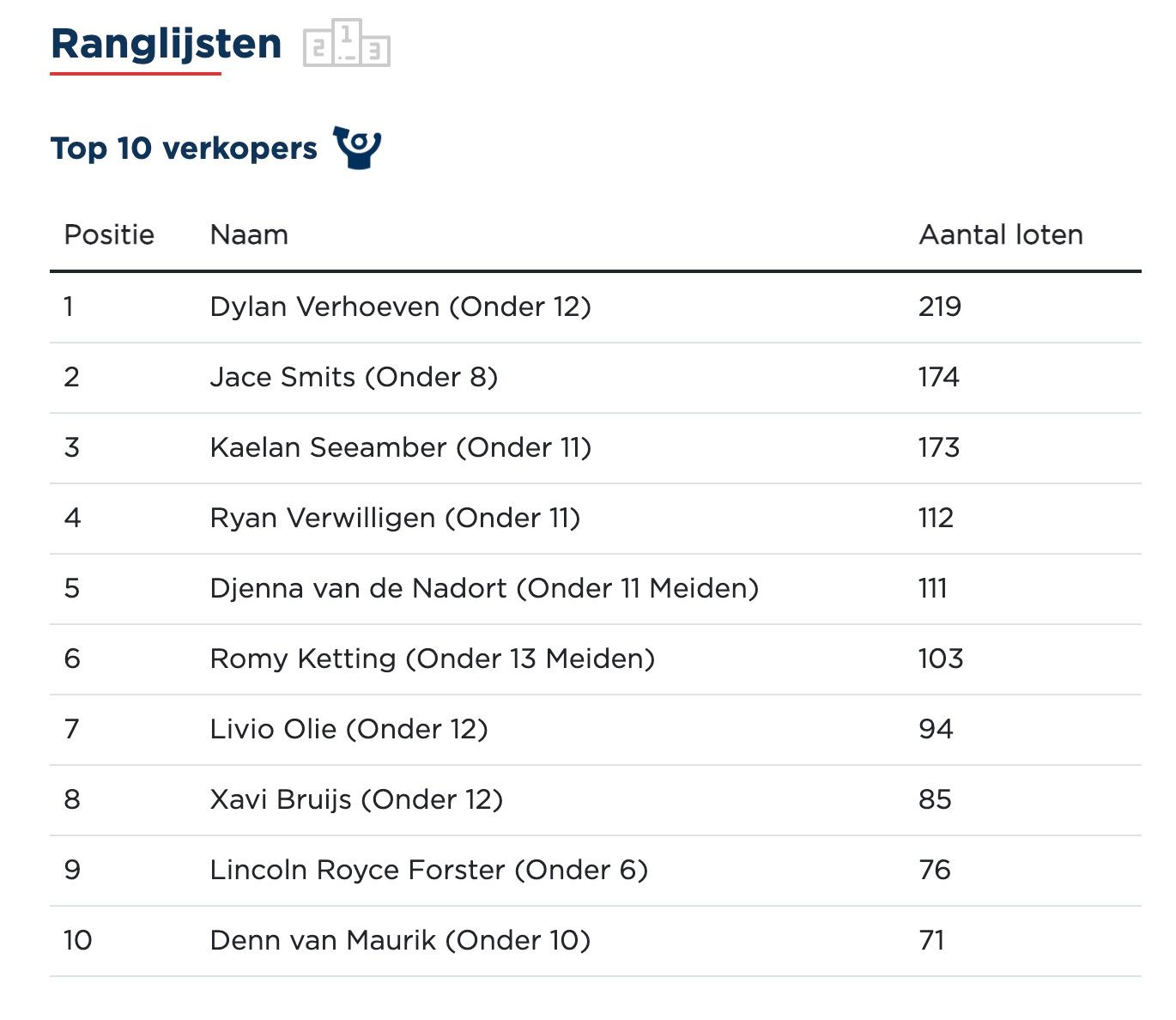
Task: Select Jace Smits (Onder 8) entry
Action: 354,378
